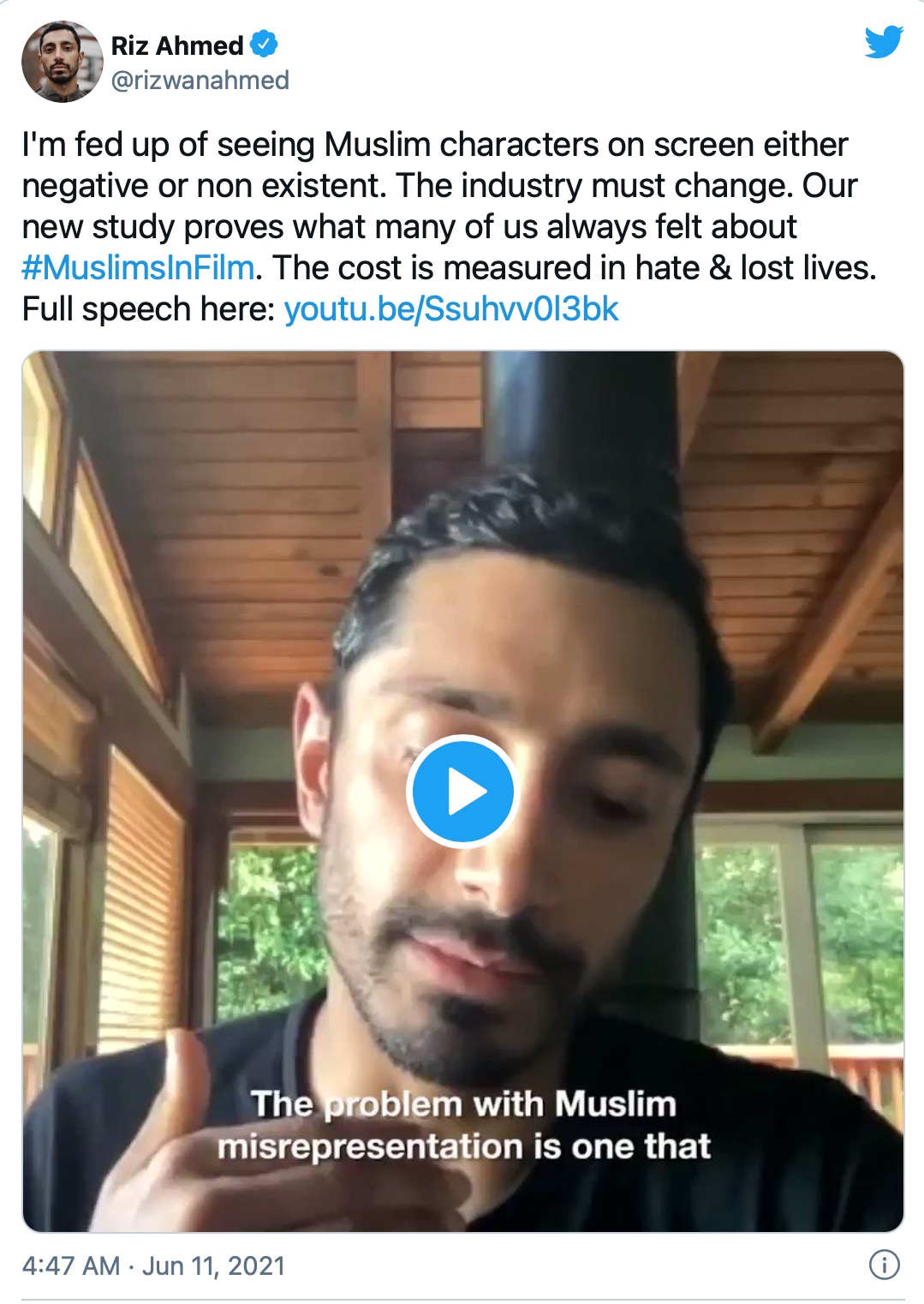Play the embedded video
Screen dimensions: 924x1304
pos(462,792)
